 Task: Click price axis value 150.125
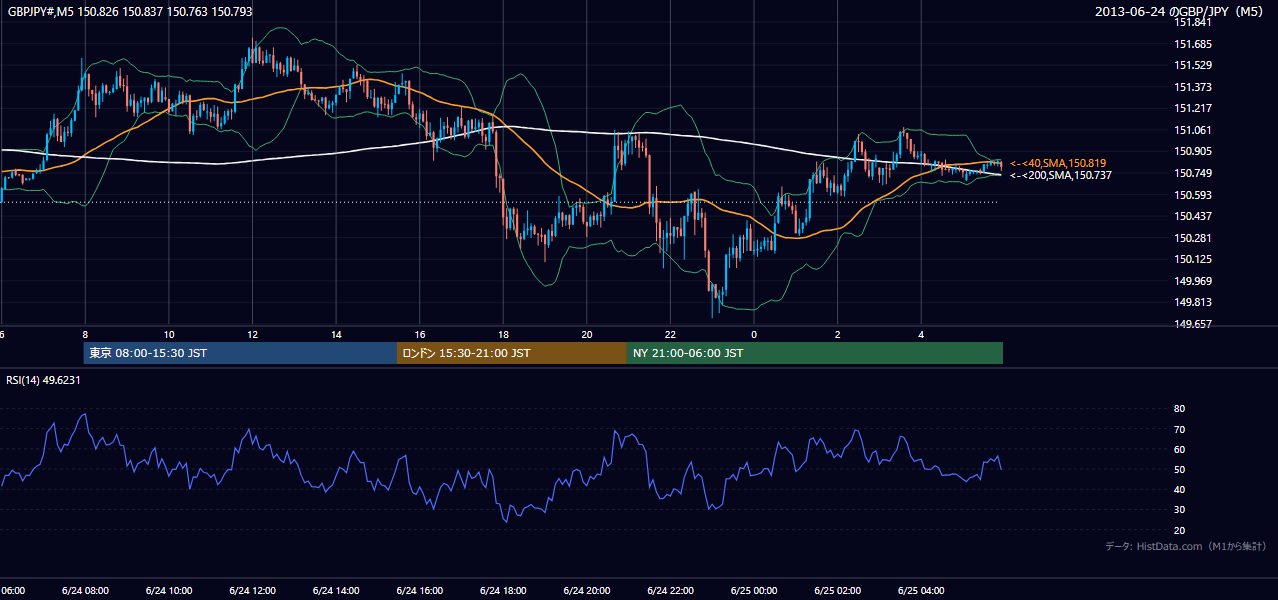[x=1194, y=259]
